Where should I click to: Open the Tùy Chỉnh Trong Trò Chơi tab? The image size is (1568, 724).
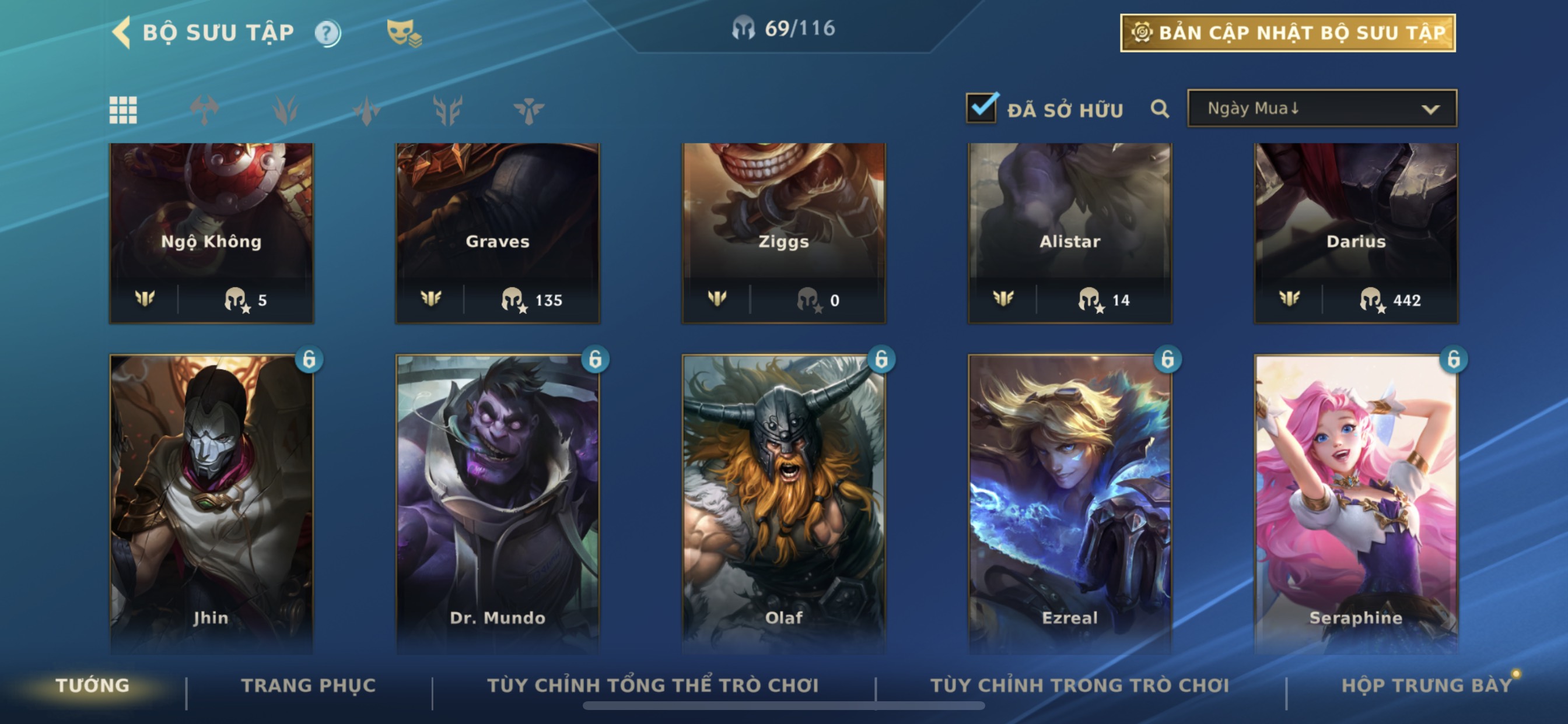[1080, 686]
